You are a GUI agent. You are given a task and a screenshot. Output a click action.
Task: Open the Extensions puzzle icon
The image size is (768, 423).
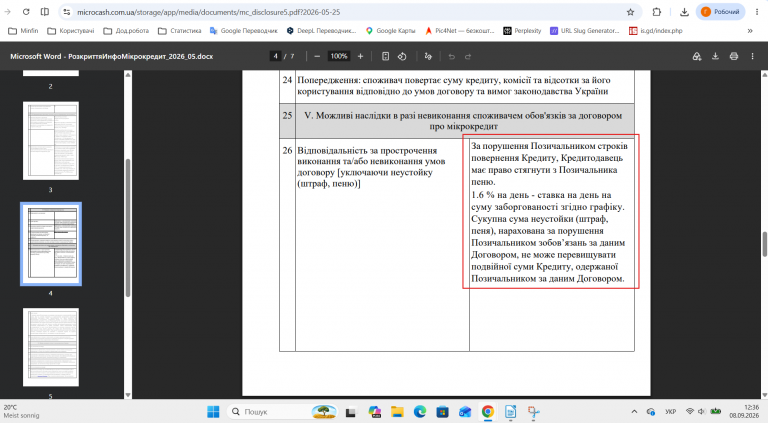pos(657,12)
